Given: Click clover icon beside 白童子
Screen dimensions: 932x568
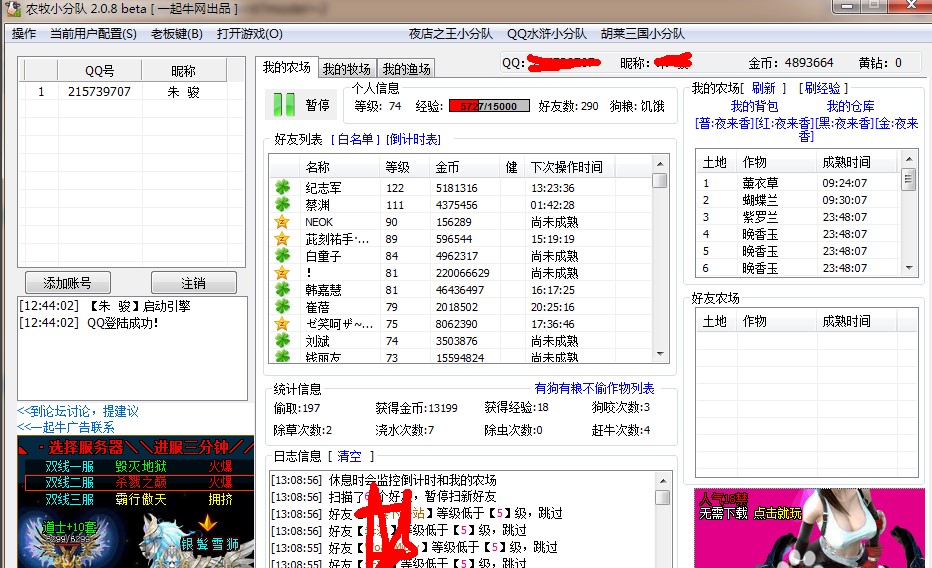Looking at the screenshot, I should tap(282, 256).
